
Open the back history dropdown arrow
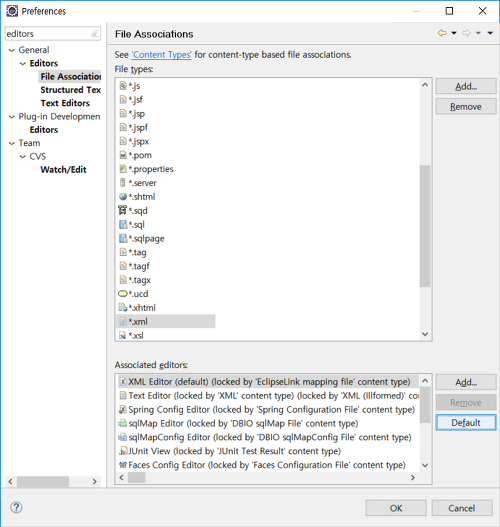click(x=454, y=33)
